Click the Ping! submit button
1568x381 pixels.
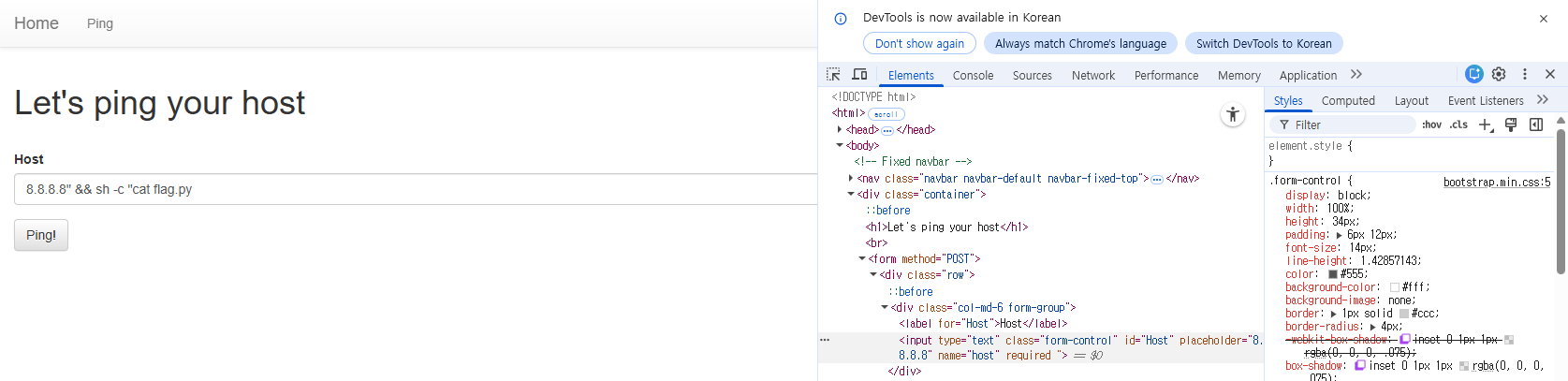coord(41,235)
